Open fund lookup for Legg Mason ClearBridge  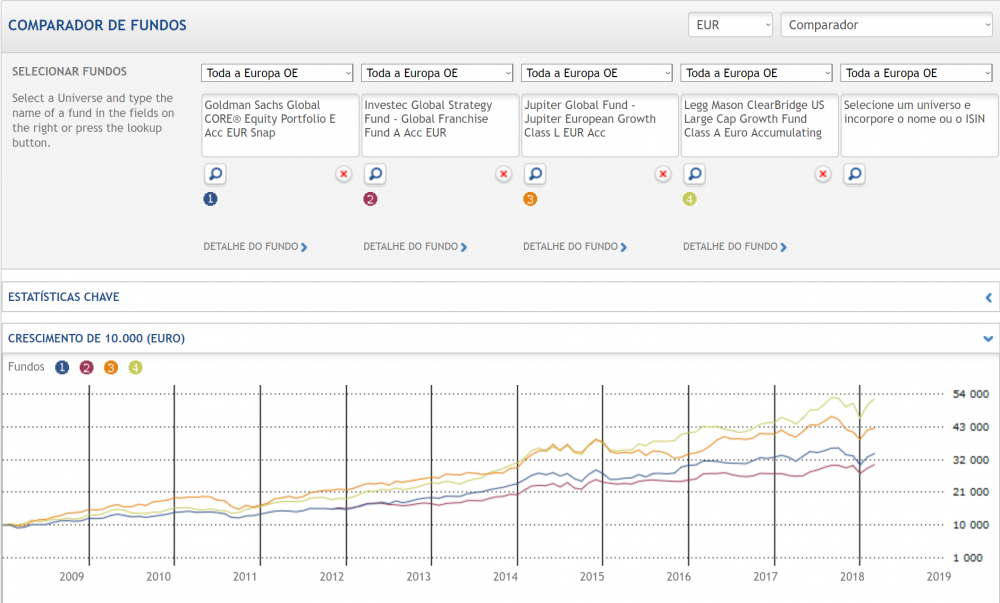(695, 174)
